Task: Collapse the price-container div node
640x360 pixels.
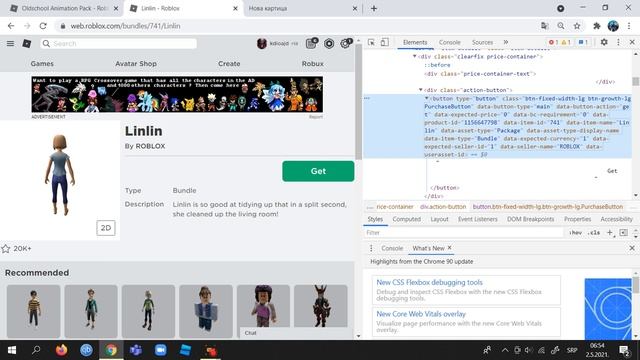Action: pos(414,56)
